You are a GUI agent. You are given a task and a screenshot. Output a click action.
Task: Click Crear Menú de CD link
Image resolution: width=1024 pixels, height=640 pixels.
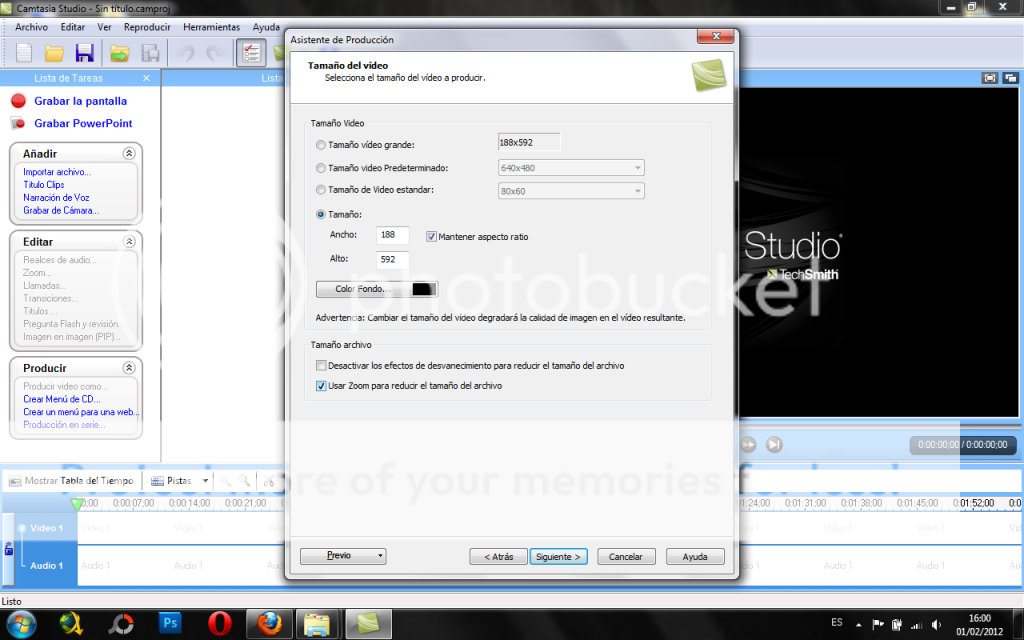pos(62,399)
